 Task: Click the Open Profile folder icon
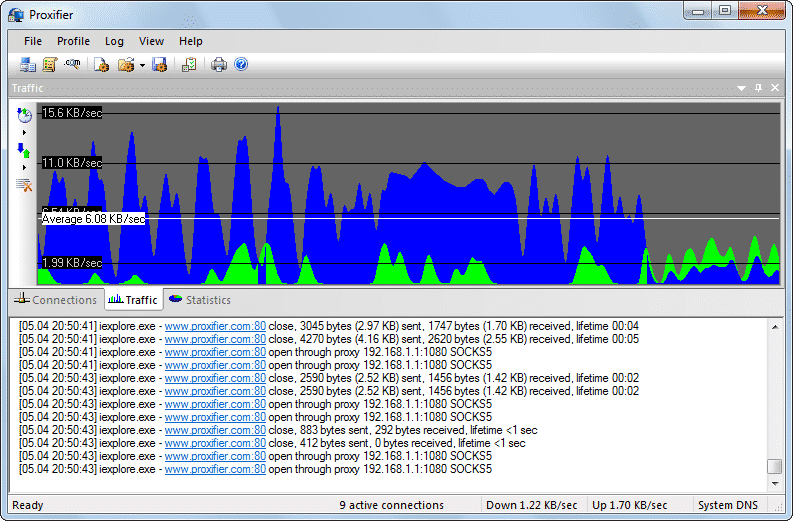click(x=126, y=65)
